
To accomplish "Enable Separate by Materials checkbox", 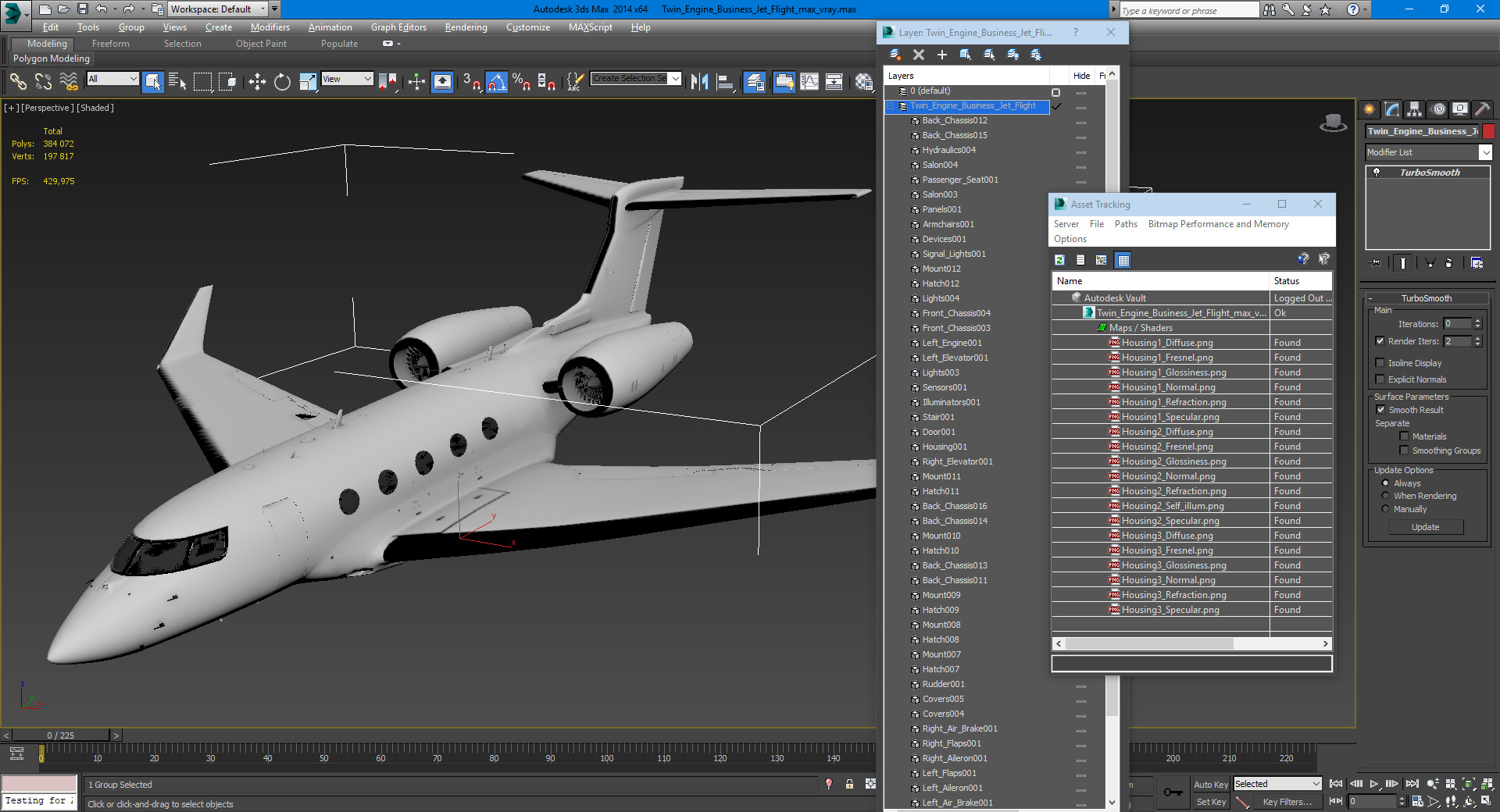I will [1404, 436].
